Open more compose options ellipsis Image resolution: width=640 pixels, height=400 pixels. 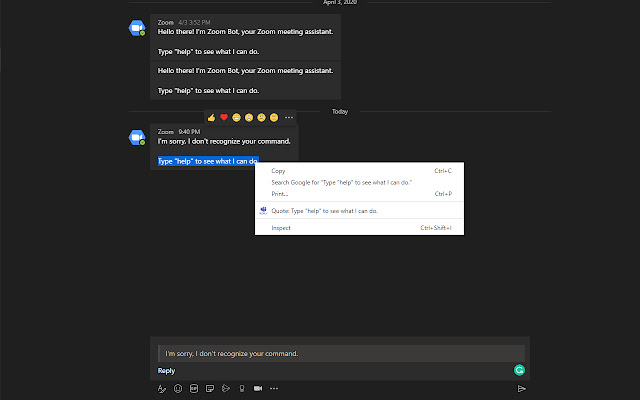(274, 389)
